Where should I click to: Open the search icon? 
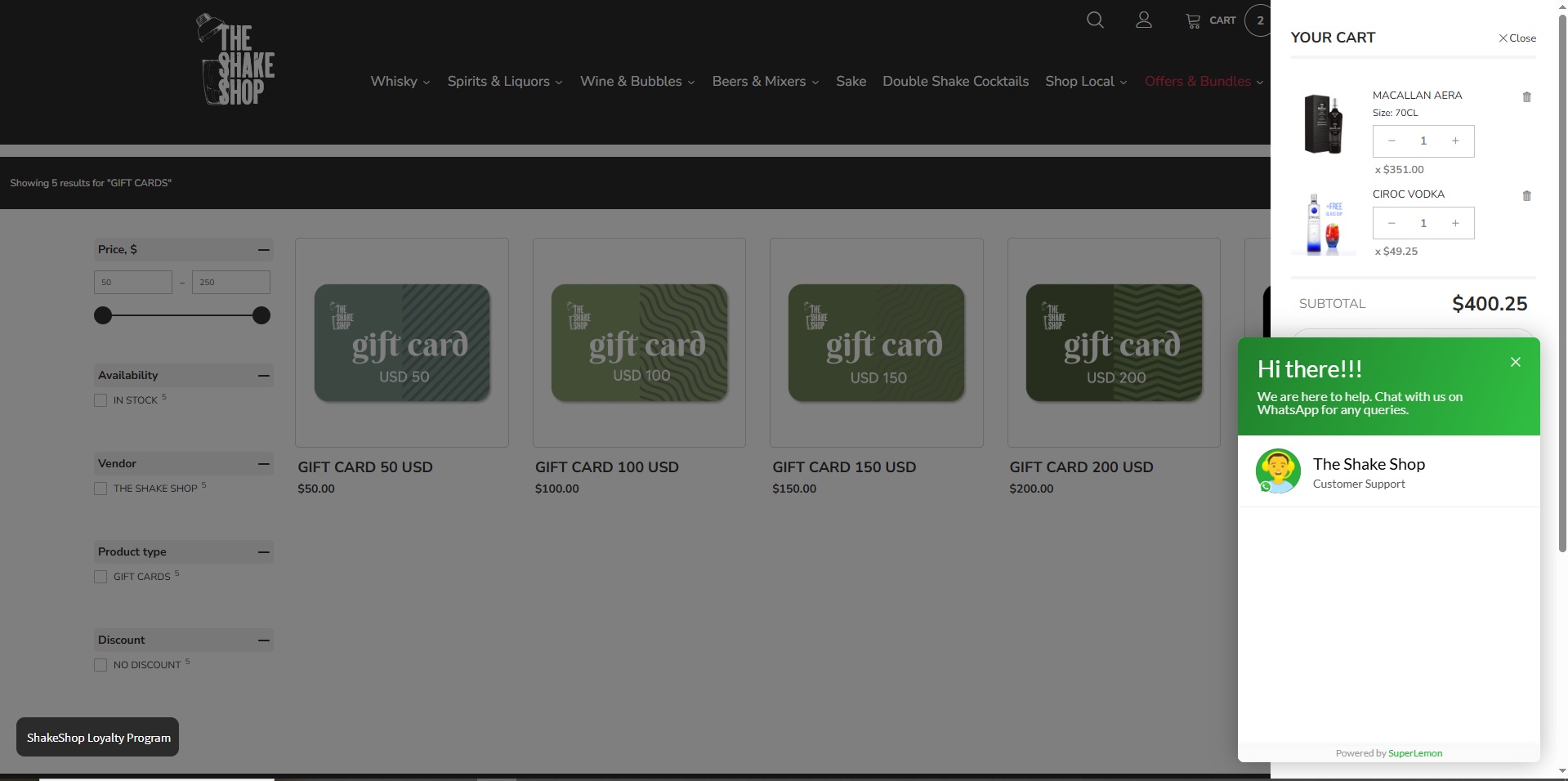pos(1095,20)
